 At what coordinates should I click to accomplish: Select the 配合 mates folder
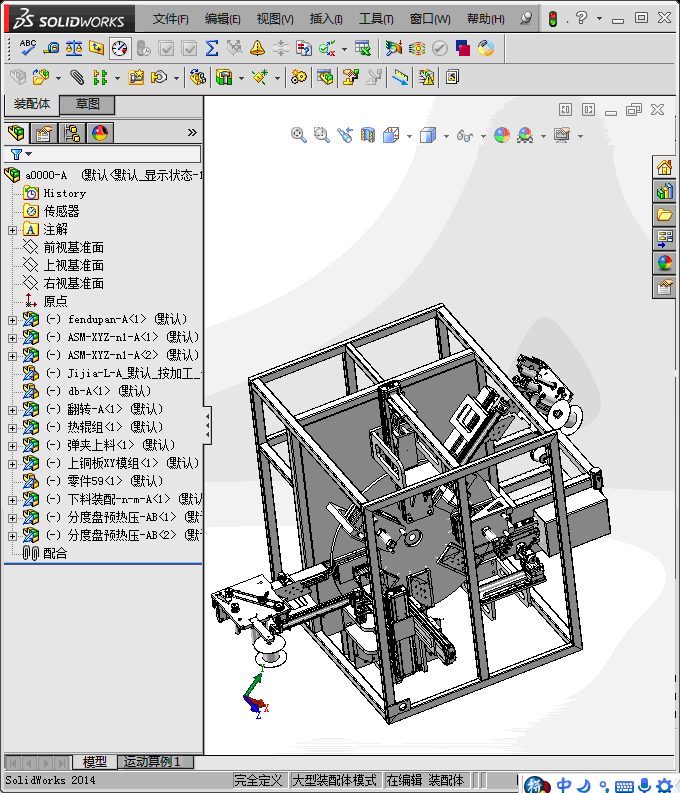pos(55,553)
